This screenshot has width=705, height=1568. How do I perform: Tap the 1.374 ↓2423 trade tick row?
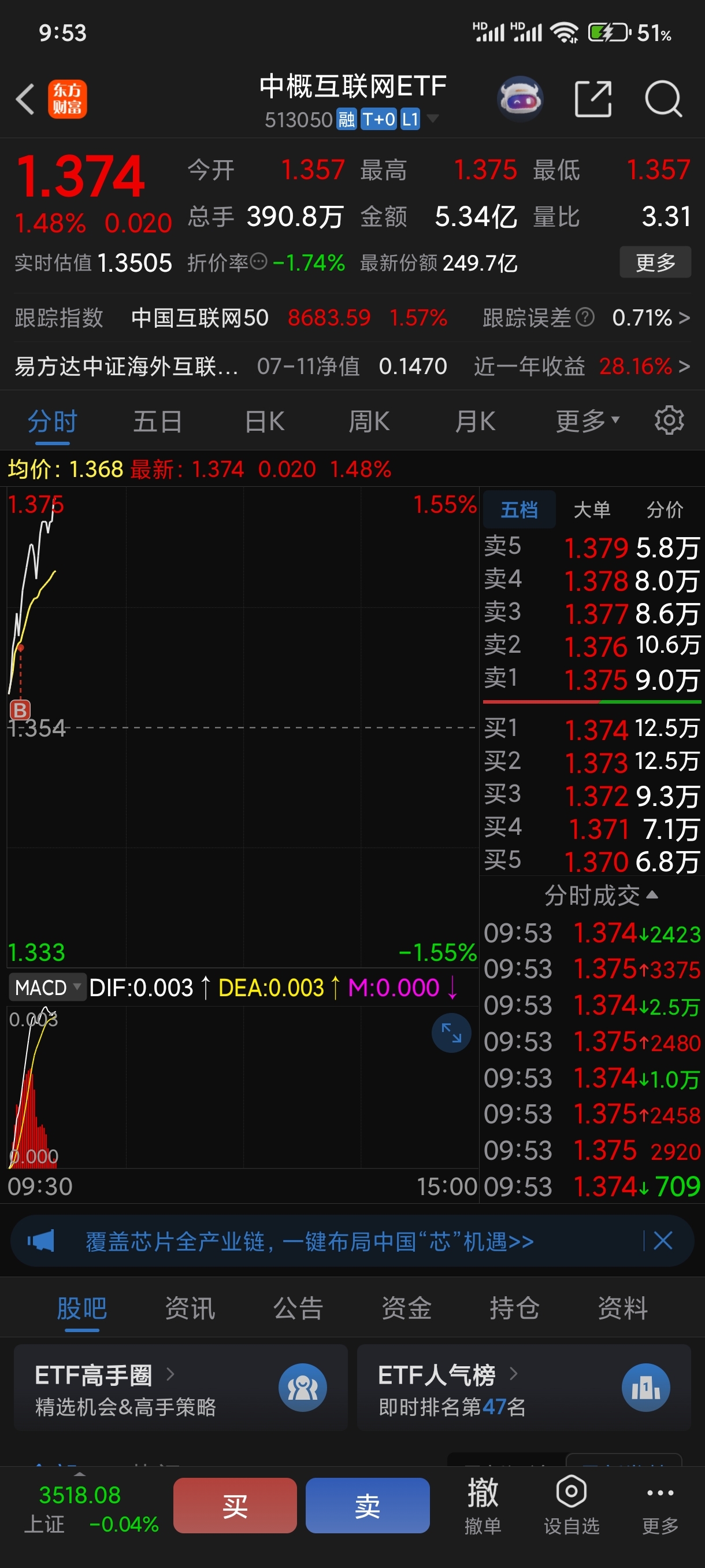pos(592,933)
